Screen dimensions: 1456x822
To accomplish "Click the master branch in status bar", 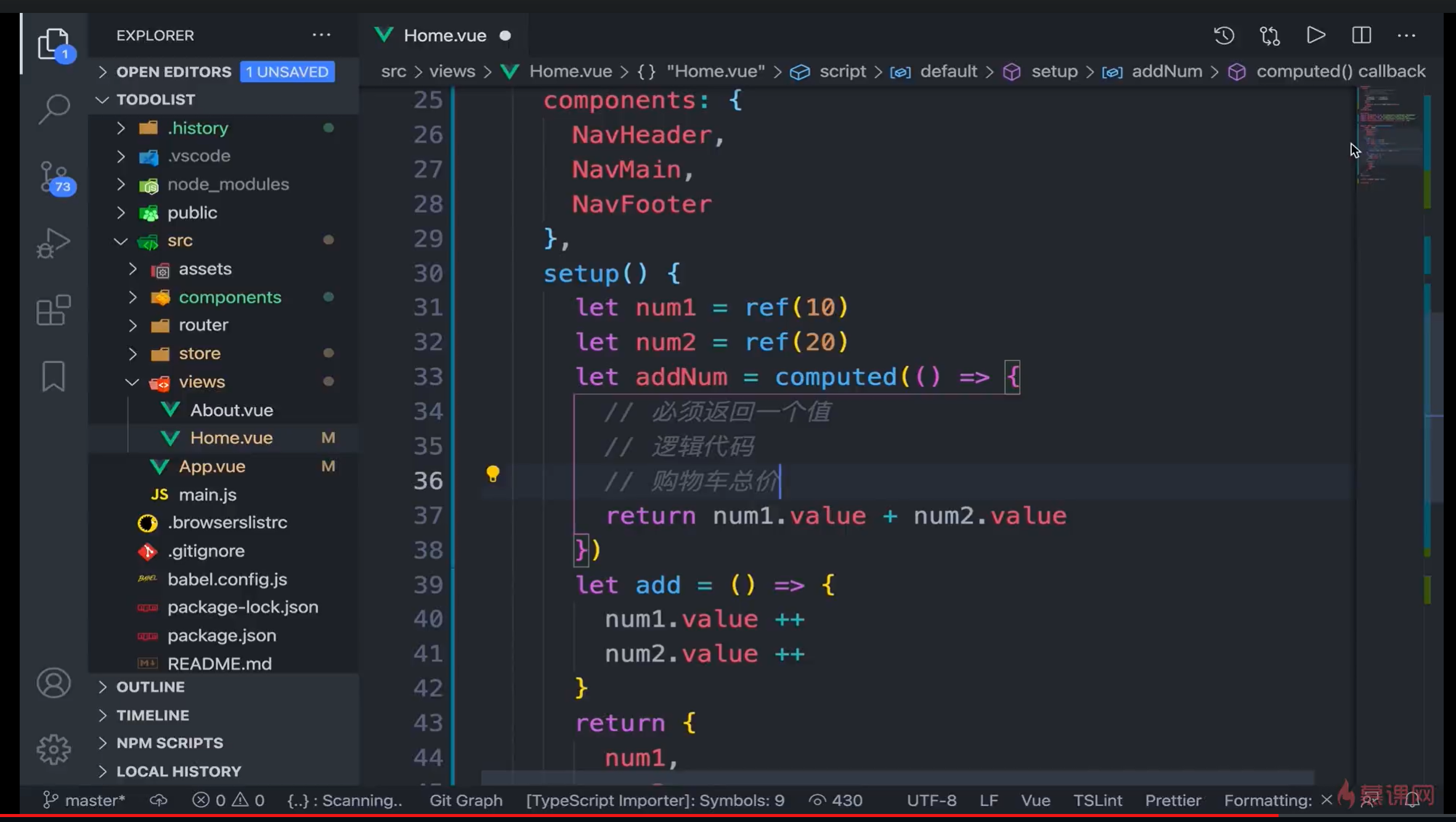I will point(84,800).
